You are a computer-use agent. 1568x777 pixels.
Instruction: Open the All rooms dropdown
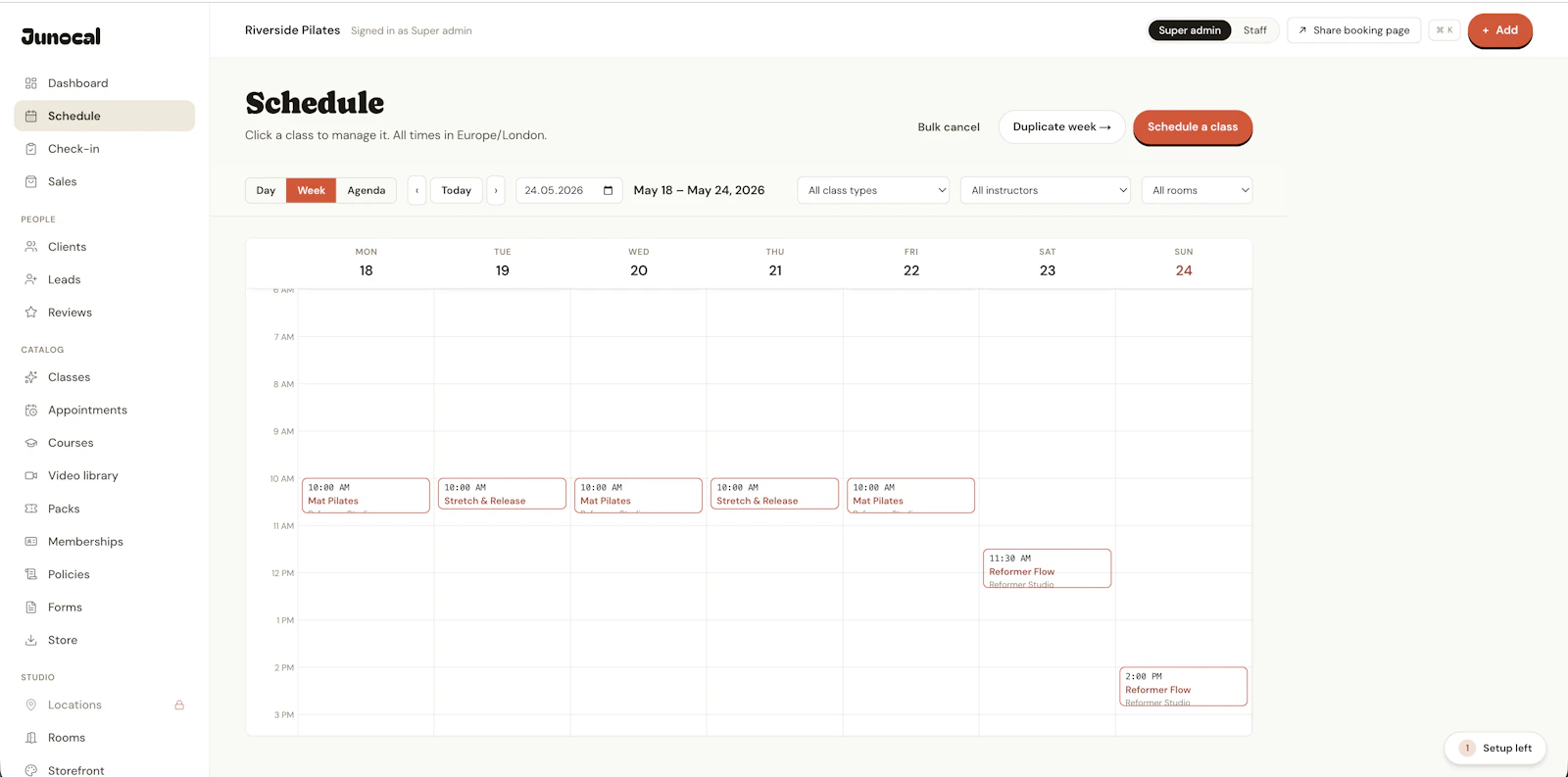(x=1198, y=190)
